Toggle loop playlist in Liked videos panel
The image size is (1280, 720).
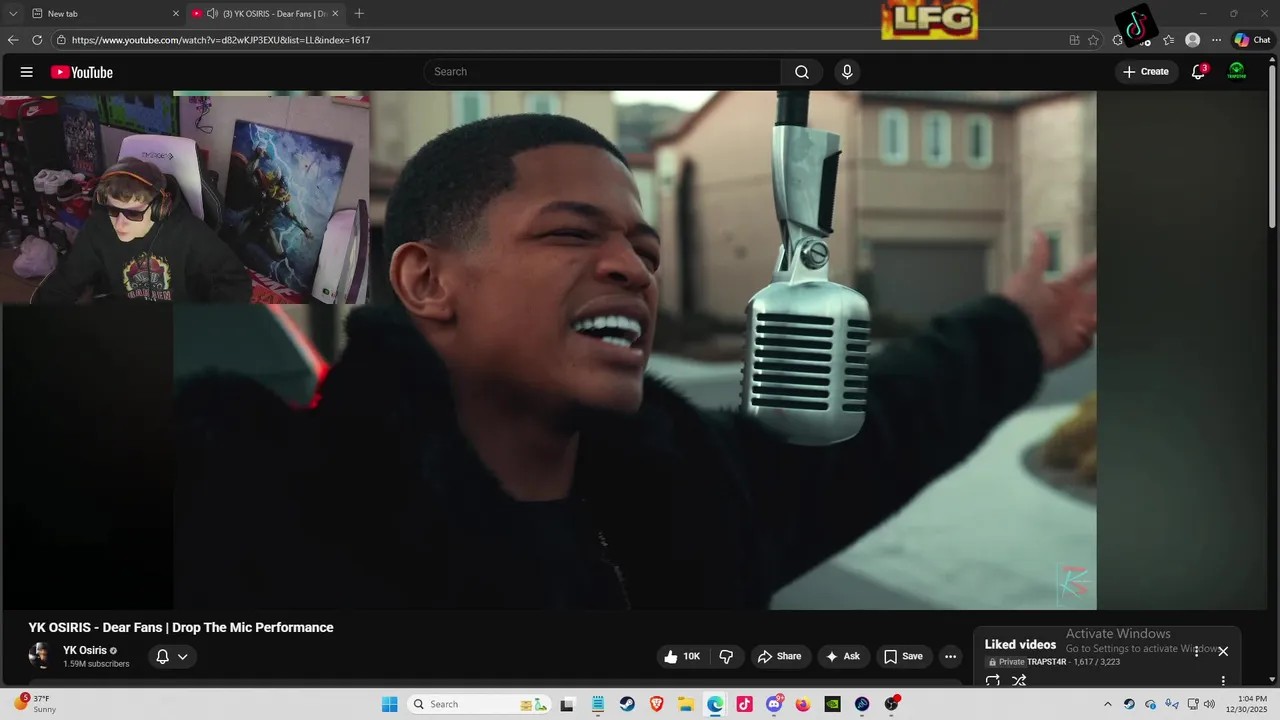pos(992,680)
